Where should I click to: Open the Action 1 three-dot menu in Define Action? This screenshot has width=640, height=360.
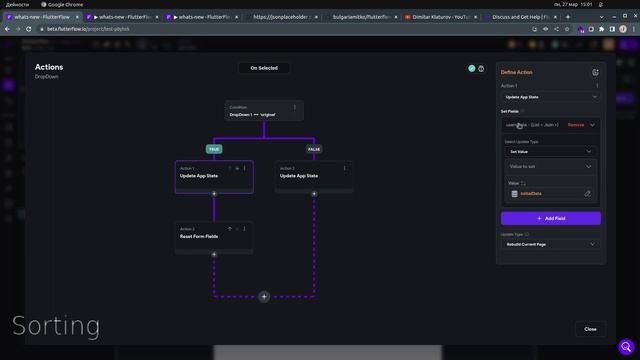[597, 86]
